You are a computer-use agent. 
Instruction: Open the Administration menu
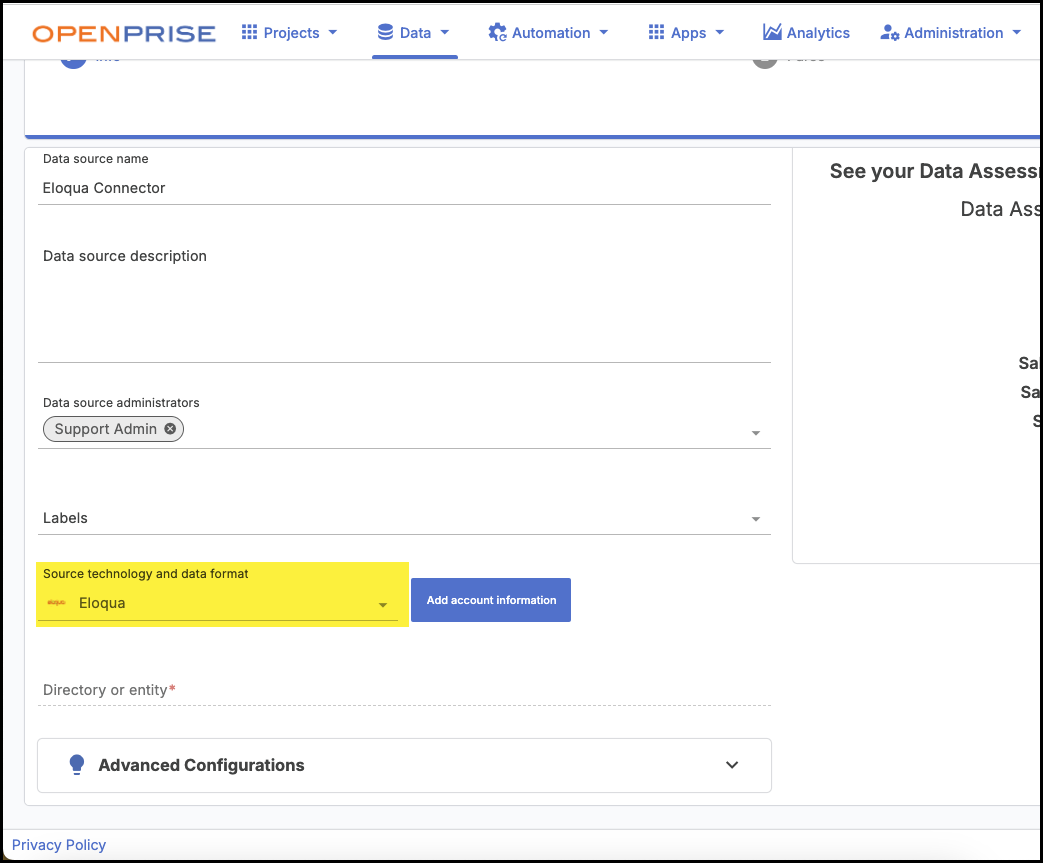coord(951,33)
